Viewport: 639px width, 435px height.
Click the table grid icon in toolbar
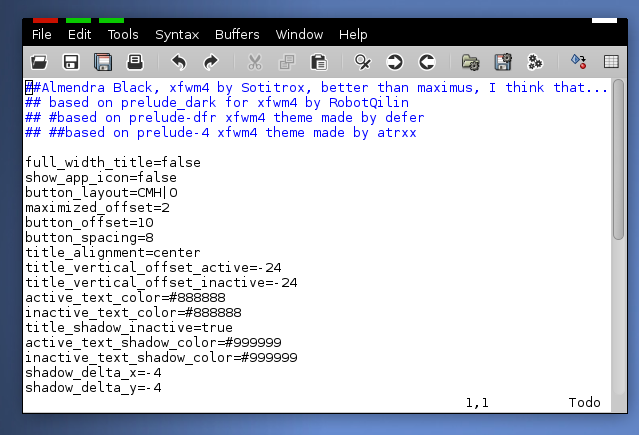click(x=611, y=62)
